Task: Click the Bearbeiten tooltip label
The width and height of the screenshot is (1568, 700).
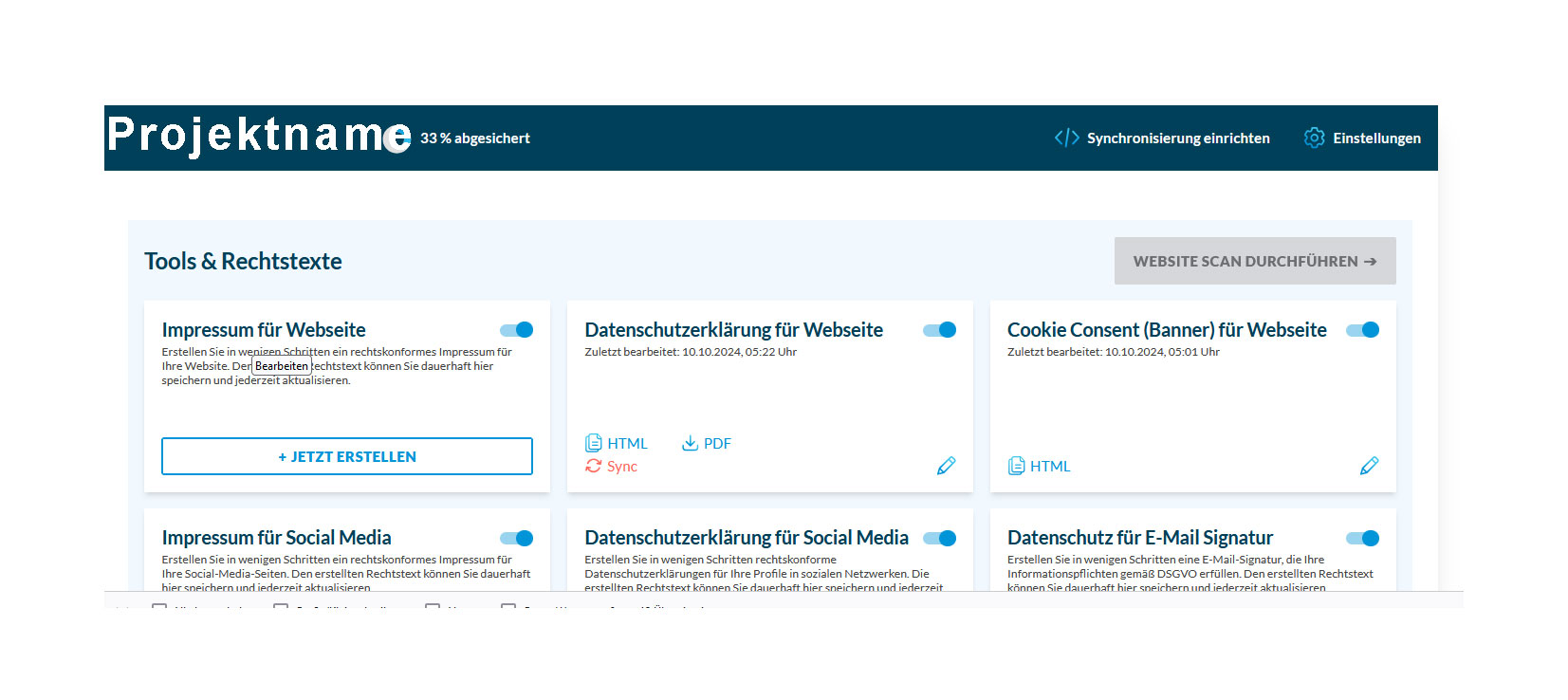Action: [282, 366]
